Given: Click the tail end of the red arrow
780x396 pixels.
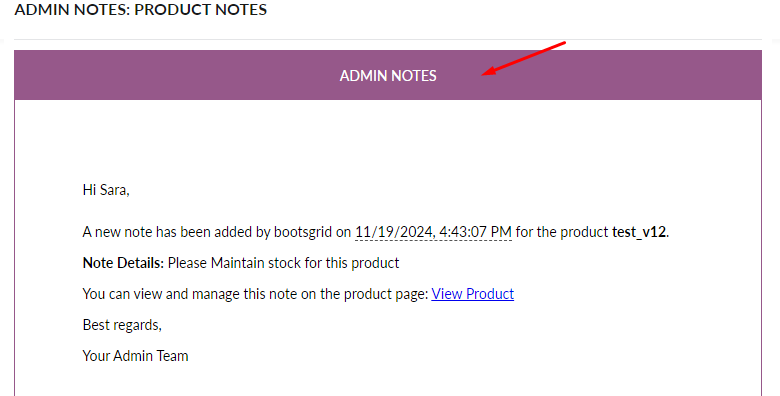Looking at the screenshot, I should pos(563,43).
